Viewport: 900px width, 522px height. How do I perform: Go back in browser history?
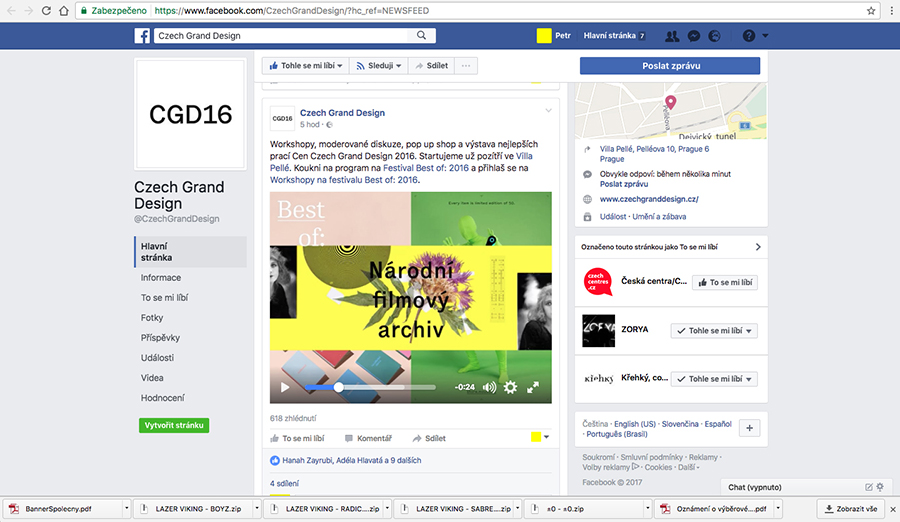[11, 10]
